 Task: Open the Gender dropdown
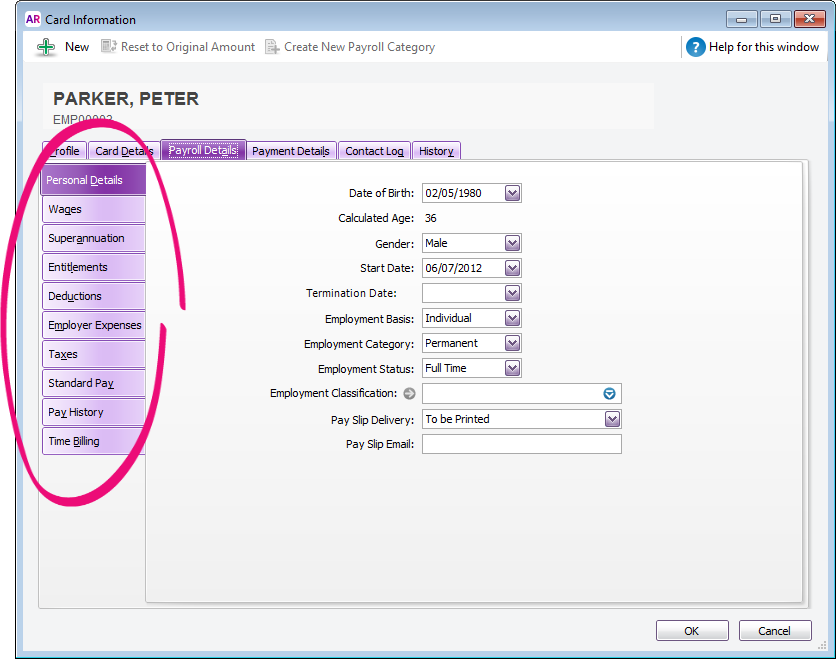point(512,243)
